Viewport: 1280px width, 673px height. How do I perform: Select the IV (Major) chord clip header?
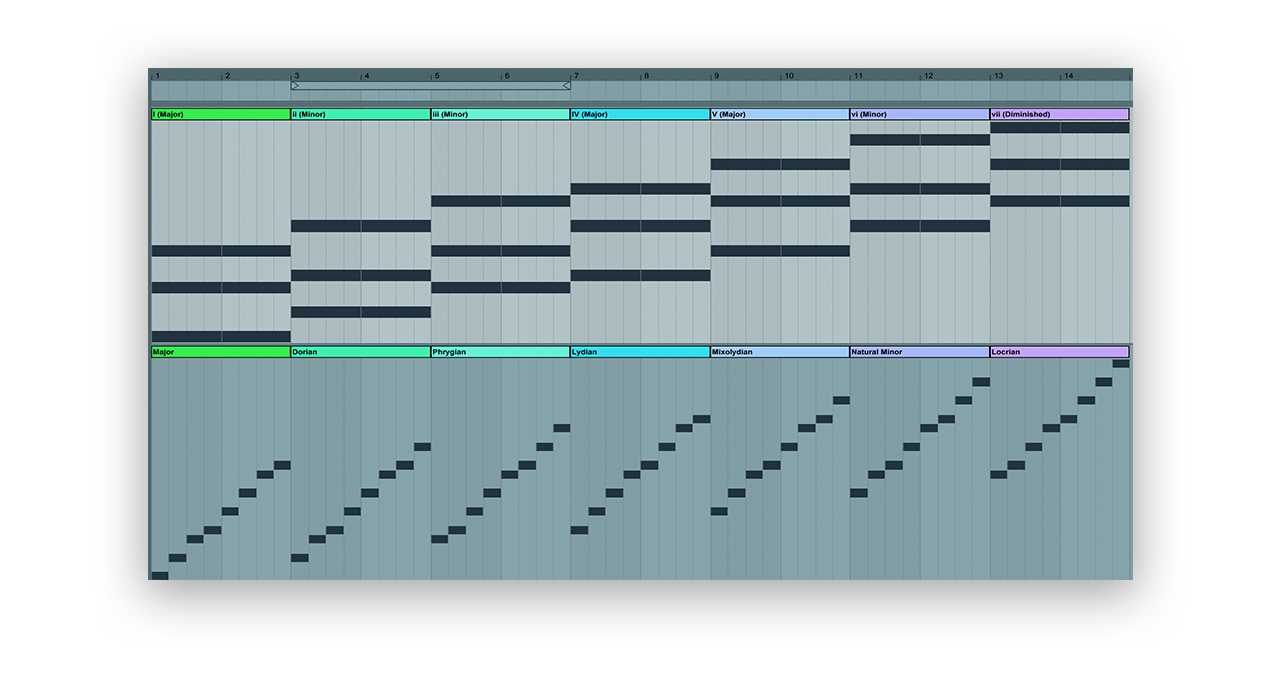tap(641, 114)
